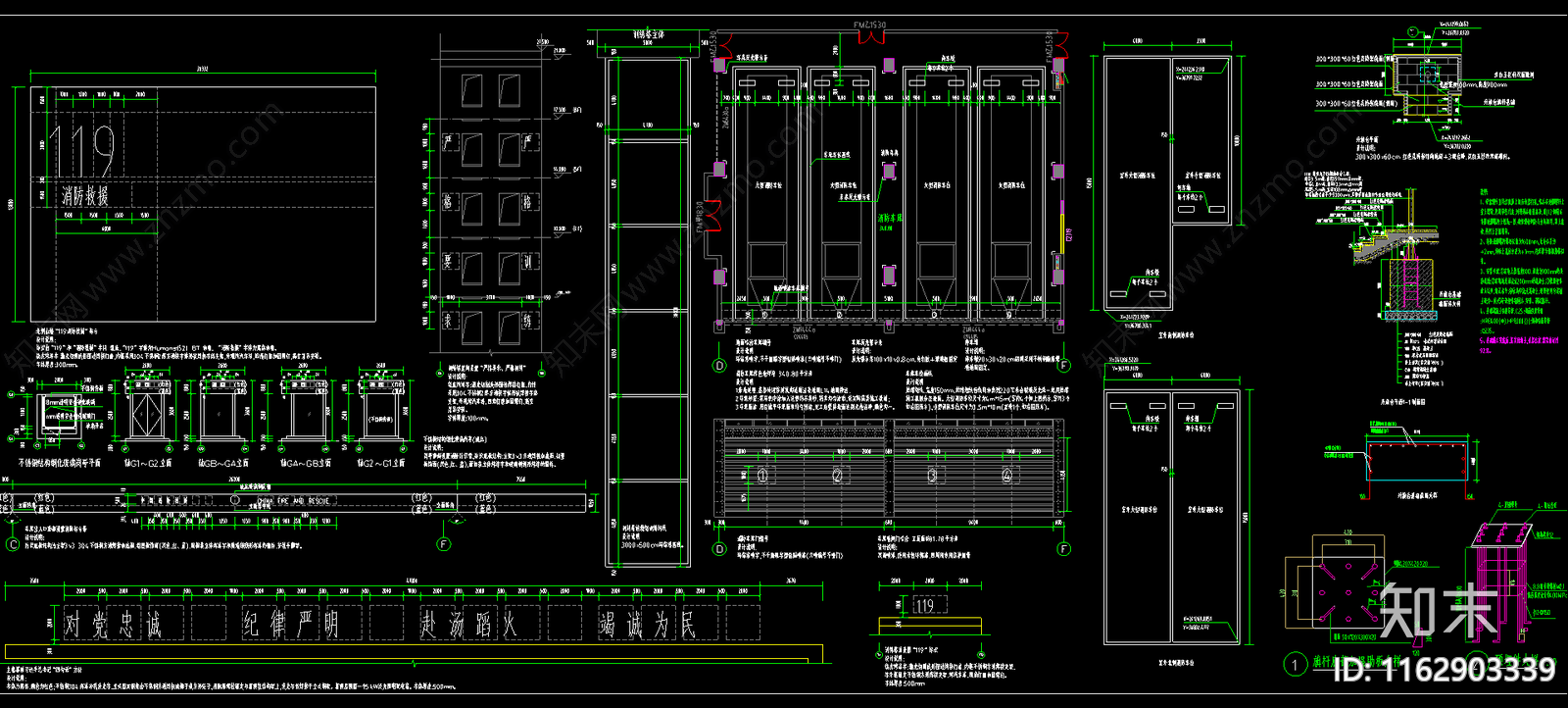Image resolution: width=1568 pixels, height=708 pixels.
Task: Click the "钢梯竖主体" title above the ladder
Action: coord(648,35)
